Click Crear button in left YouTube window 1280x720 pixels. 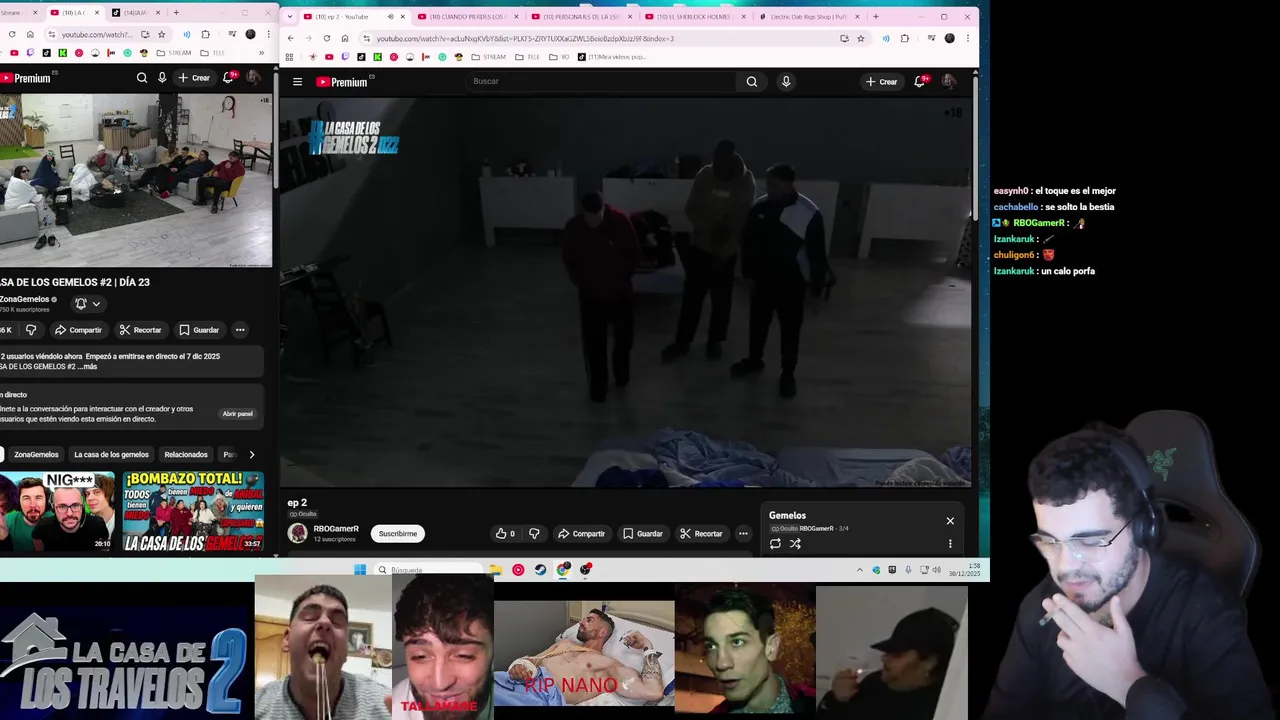click(194, 78)
